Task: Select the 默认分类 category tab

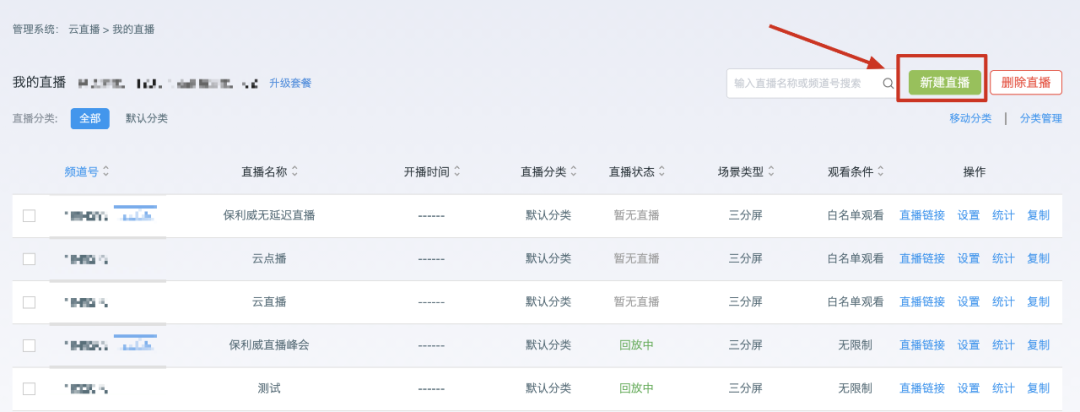Action: click(x=146, y=118)
